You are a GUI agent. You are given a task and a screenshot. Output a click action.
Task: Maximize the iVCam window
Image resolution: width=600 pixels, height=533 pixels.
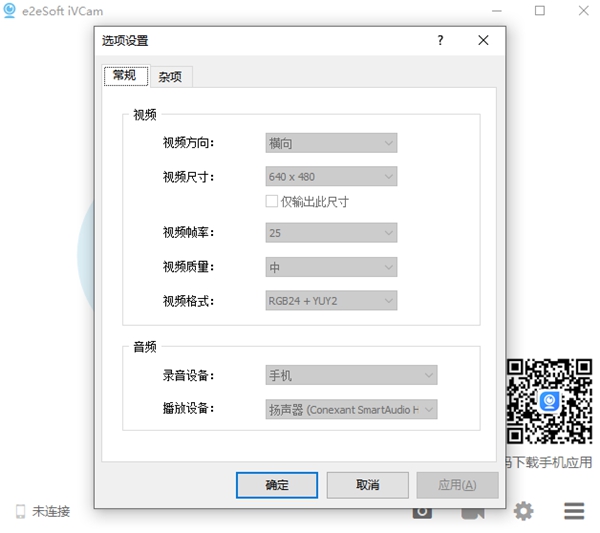(540, 11)
